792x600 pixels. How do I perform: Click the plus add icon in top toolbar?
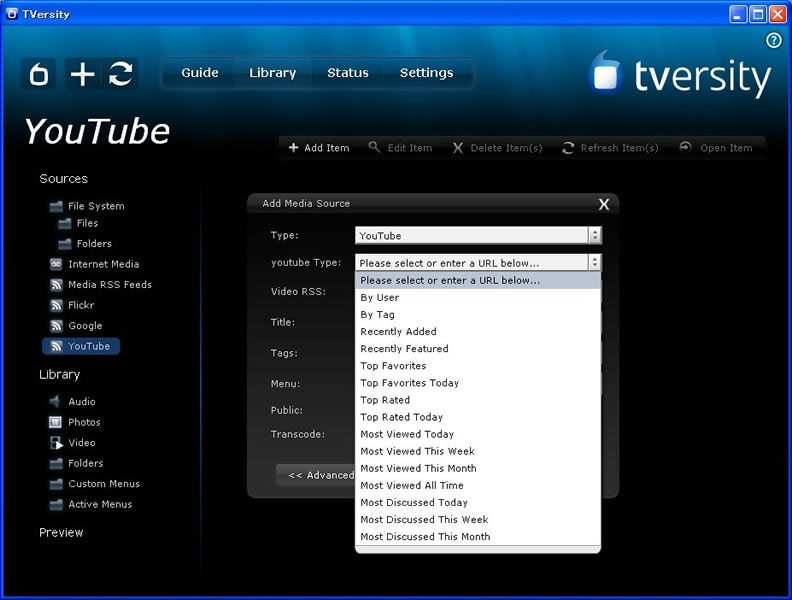pos(82,74)
